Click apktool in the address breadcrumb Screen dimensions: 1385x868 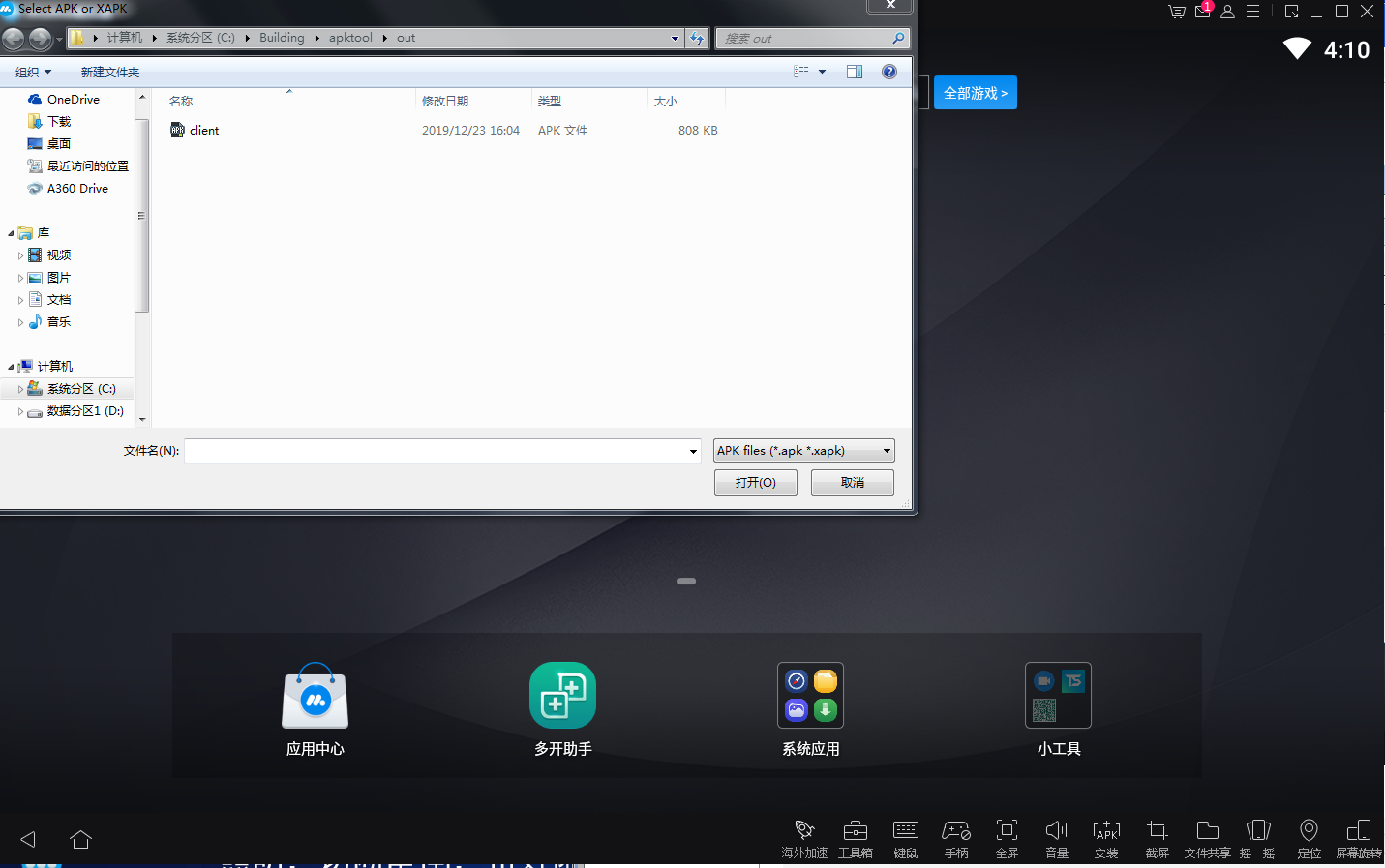tap(350, 38)
